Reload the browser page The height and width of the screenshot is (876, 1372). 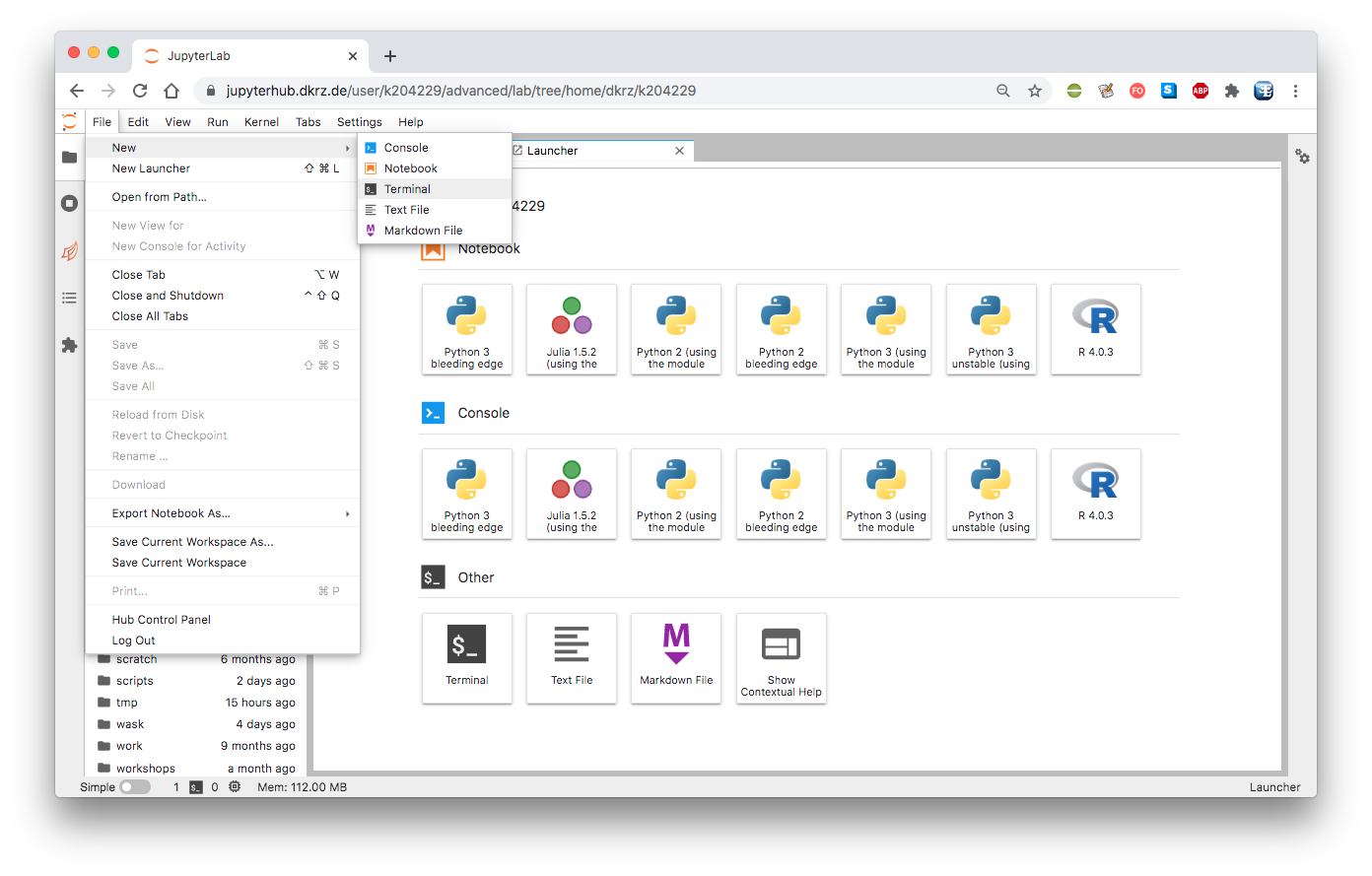140,91
